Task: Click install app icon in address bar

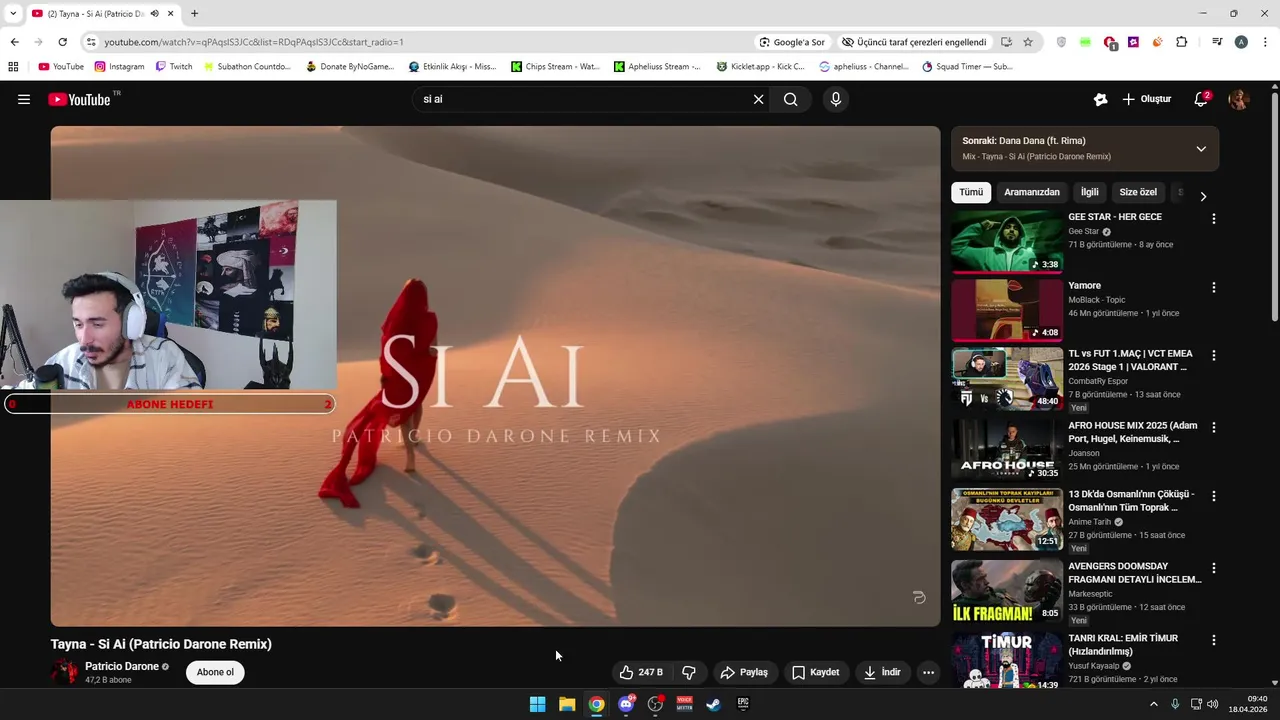Action: (1006, 42)
